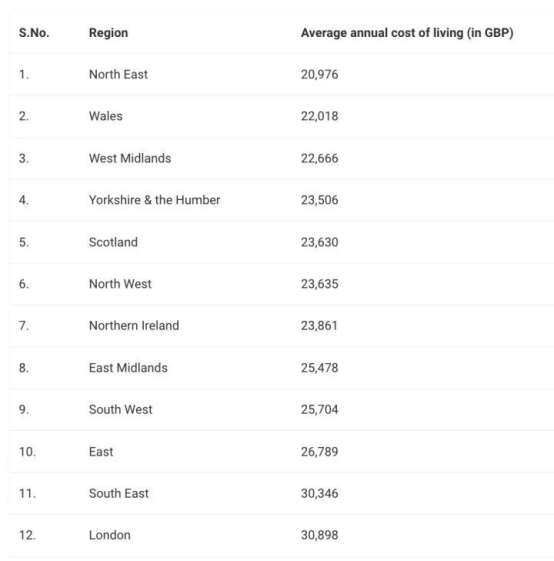Select the Average annual cost of living header
The image size is (554, 561).
click(x=407, y=33)
